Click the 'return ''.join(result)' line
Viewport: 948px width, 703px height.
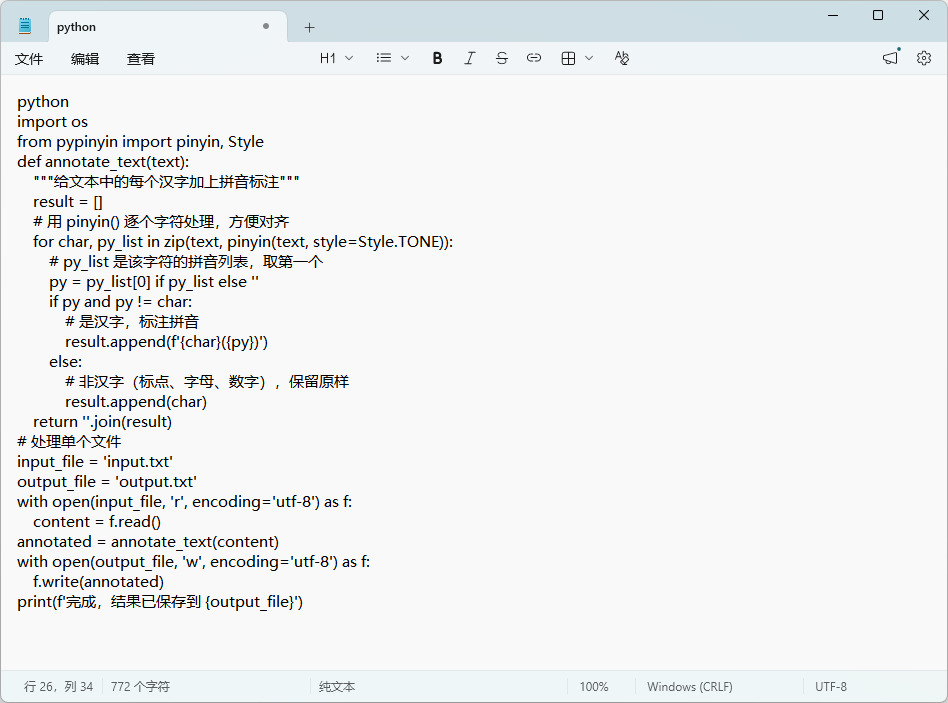(102, 421)
